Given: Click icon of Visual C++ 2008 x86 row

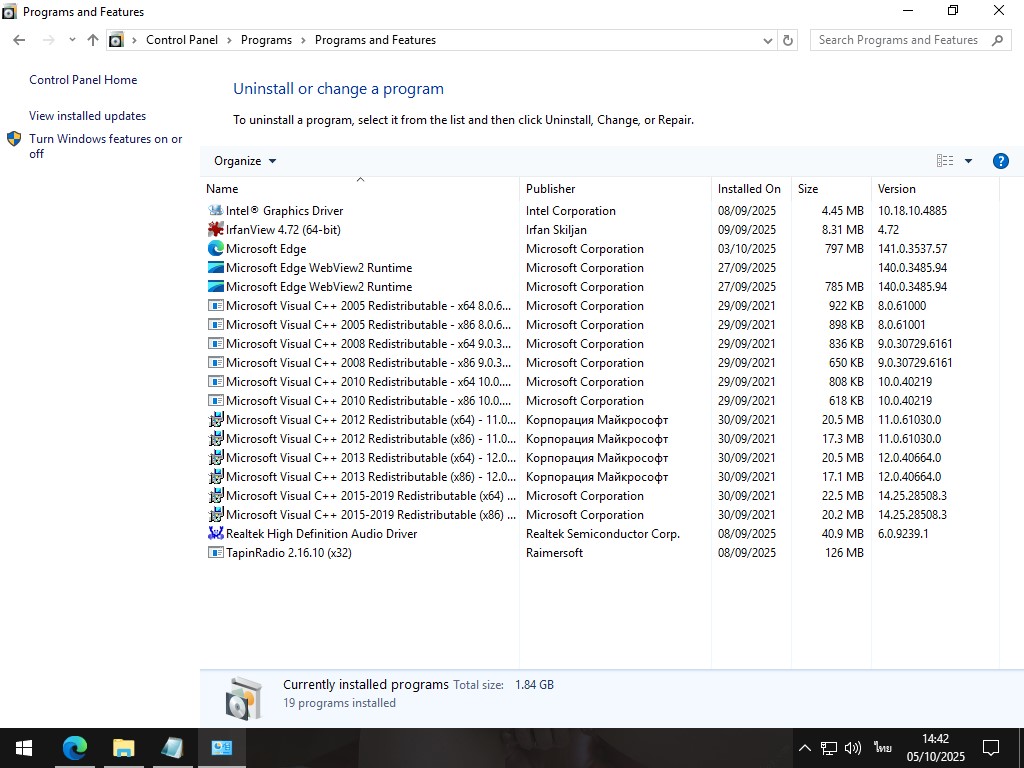Looking at the screenshot, I should (216, 362).
